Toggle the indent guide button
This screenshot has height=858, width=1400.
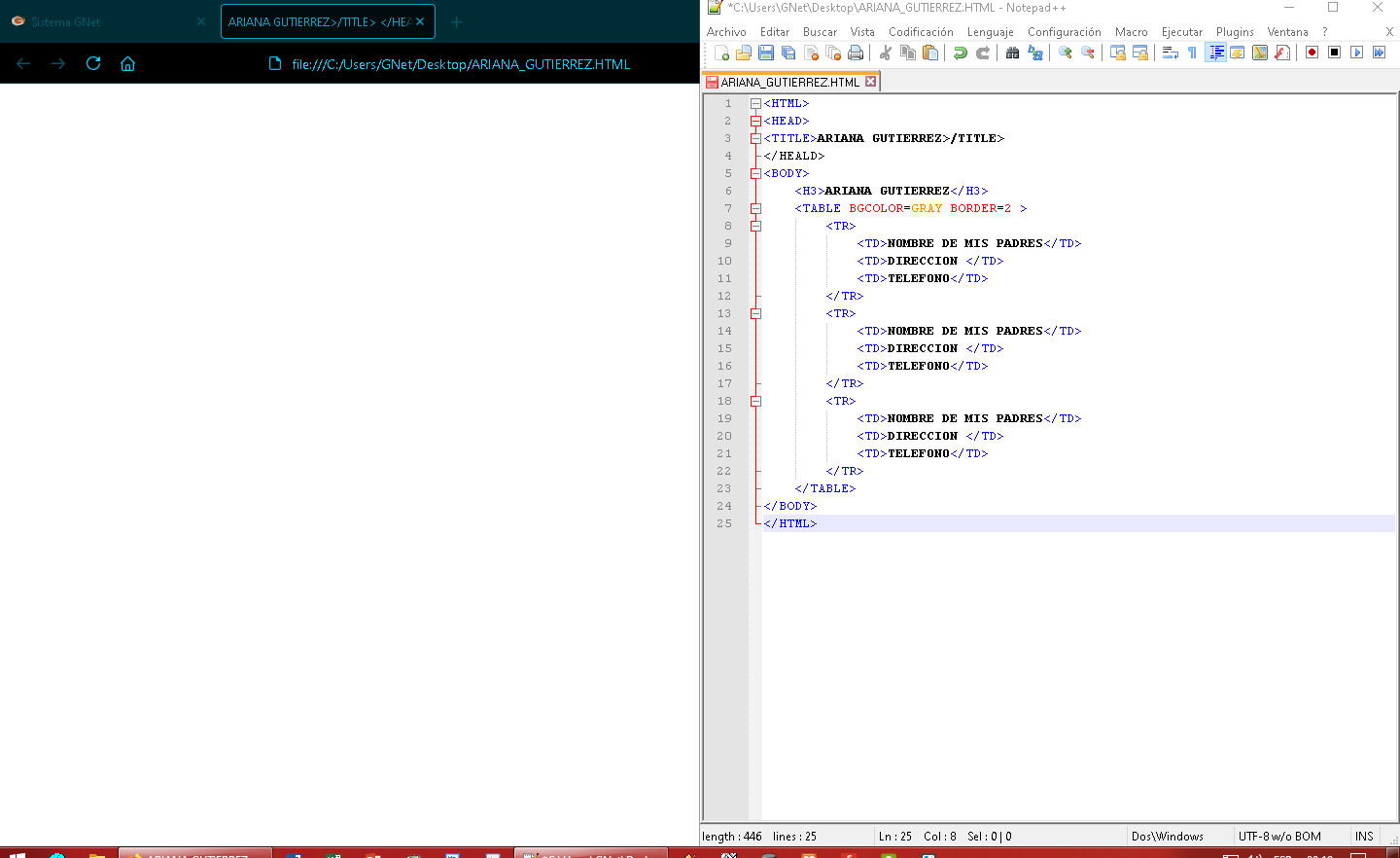click(1215, 53)
